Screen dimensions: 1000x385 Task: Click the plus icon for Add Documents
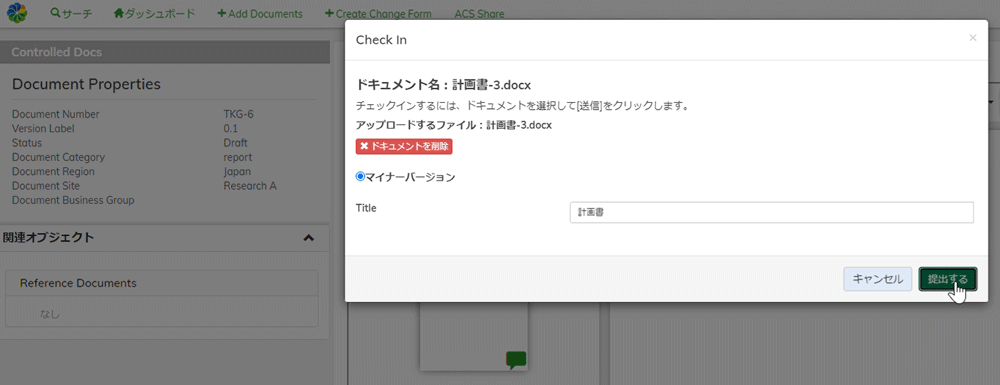coord(221,13)
